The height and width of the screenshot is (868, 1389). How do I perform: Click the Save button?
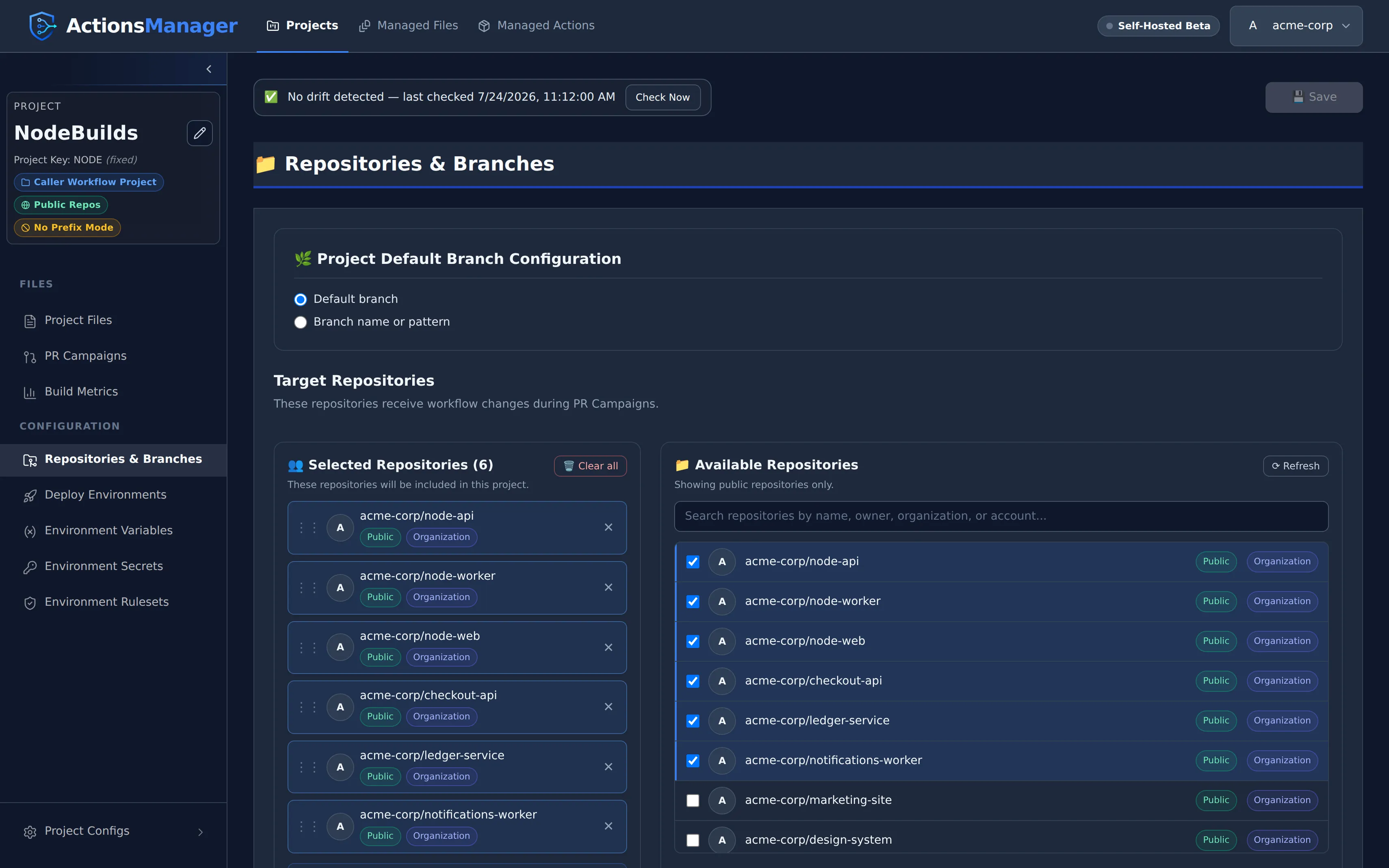[x=1314, y=97]
